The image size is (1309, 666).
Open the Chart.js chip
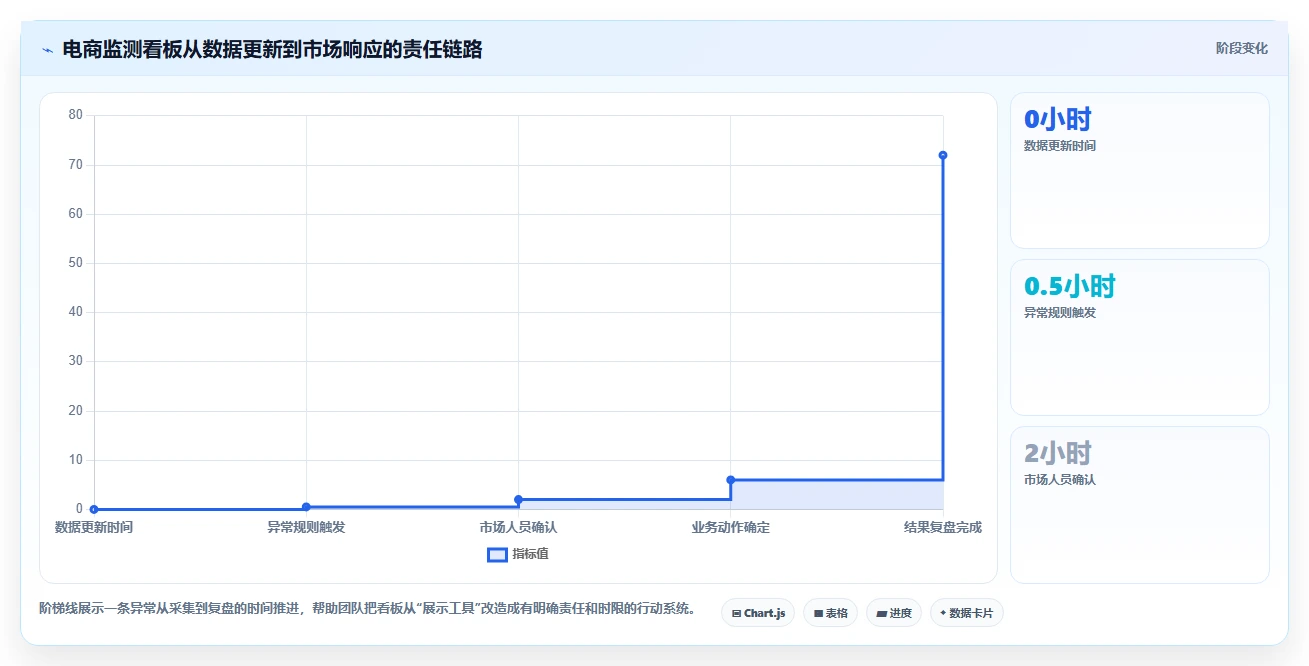tap(758, 613)
